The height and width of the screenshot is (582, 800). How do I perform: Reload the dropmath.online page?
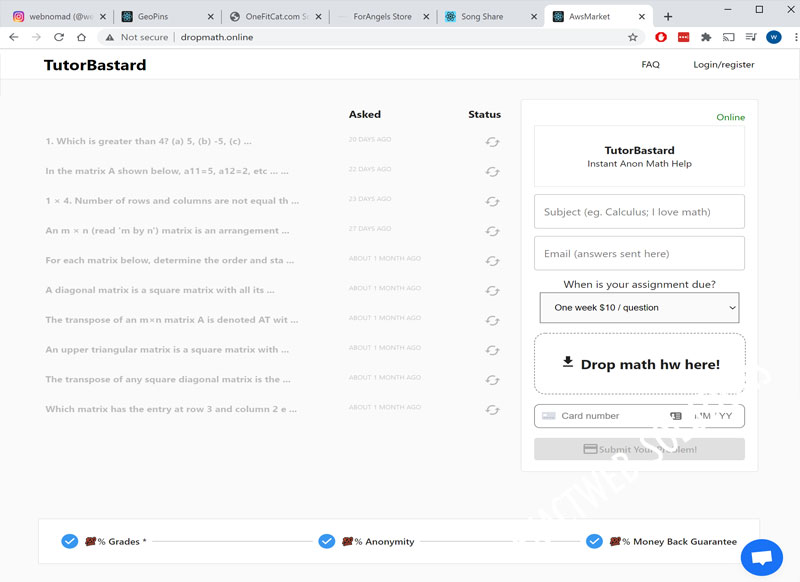59,37
